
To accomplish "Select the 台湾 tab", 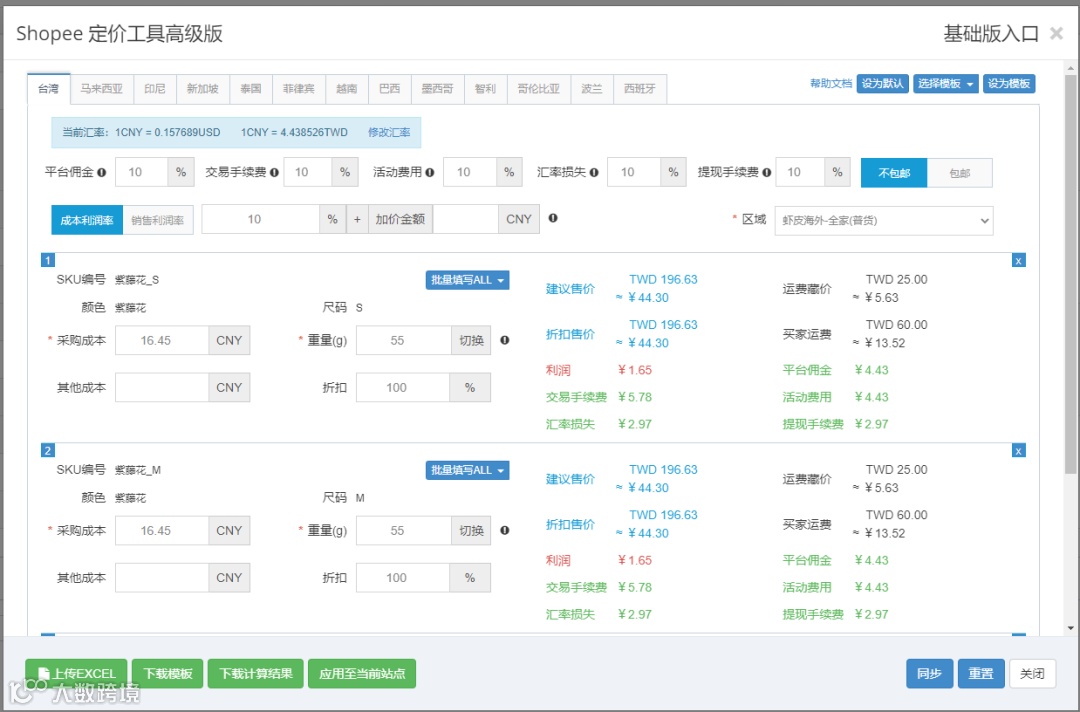I will [x=49, y=89].
